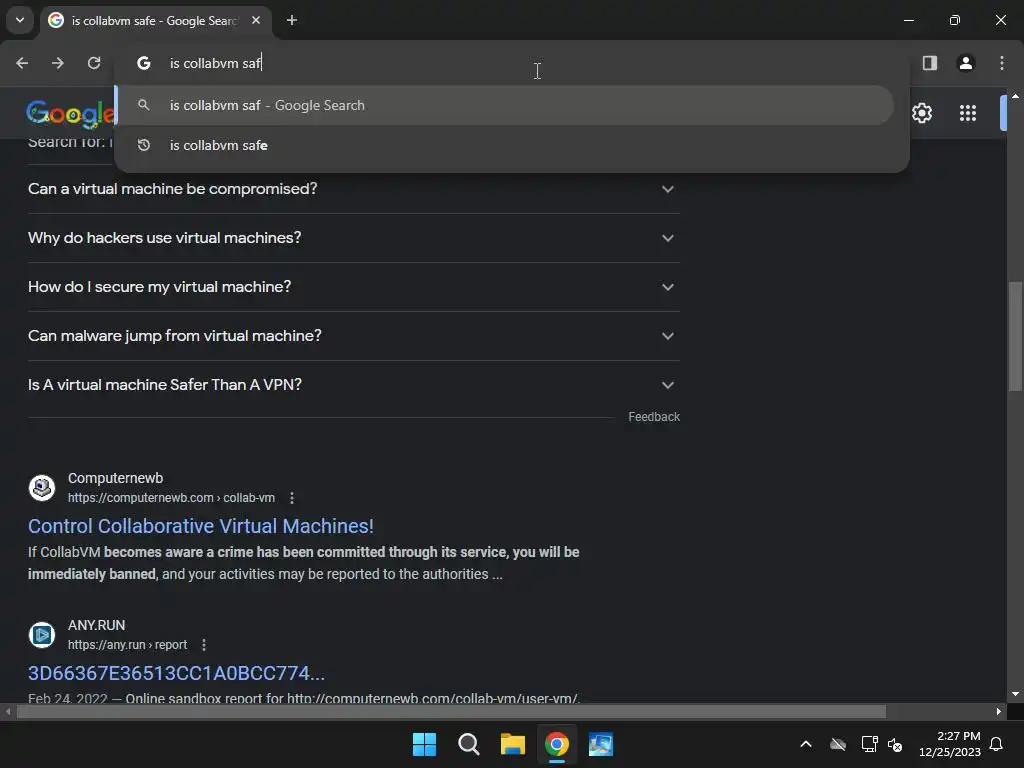Open the any.run › report URL
The height and width of the screenshot is (768, 1024).
pos(127,645)
